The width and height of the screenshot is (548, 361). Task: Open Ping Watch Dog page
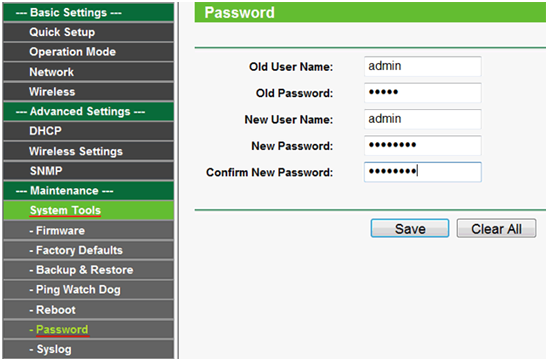88,290
